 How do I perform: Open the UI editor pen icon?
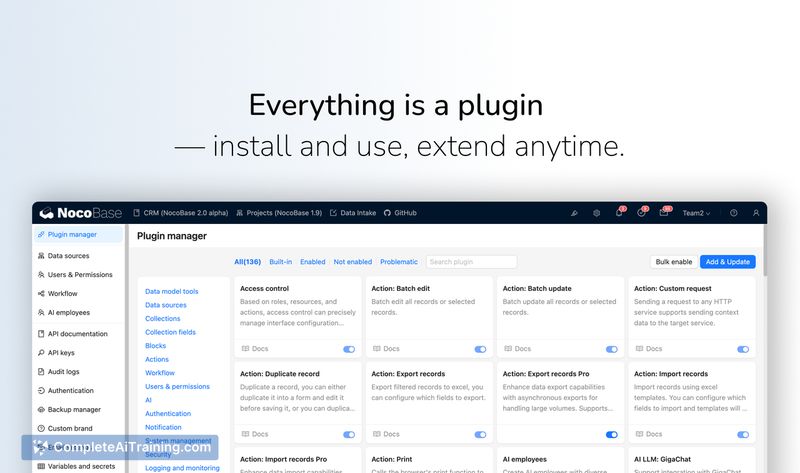[x=574, y=213]
